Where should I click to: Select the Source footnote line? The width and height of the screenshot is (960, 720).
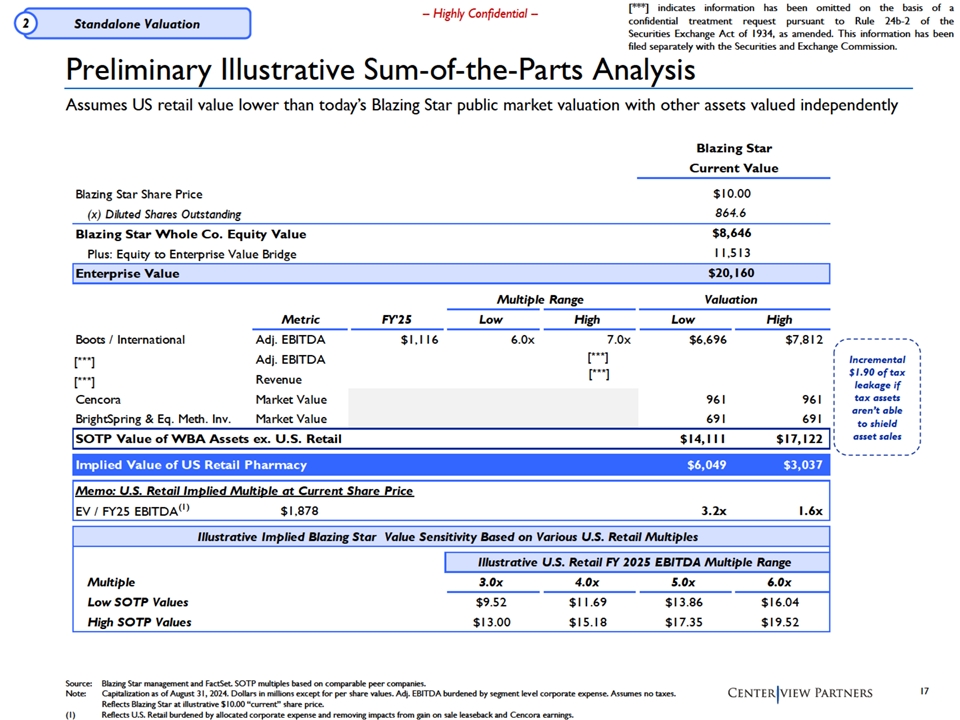pos(246,683)
